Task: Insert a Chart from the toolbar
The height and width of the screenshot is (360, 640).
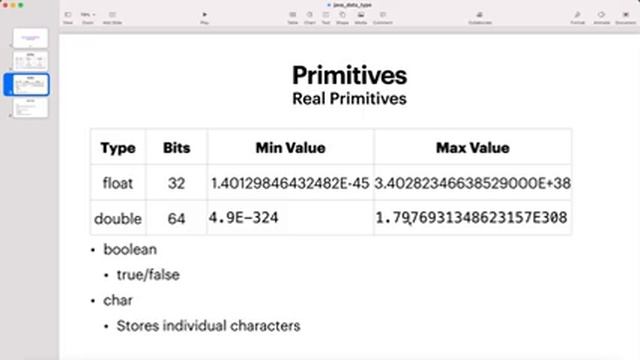Action: pyautogui.click(x=310, y=18)
